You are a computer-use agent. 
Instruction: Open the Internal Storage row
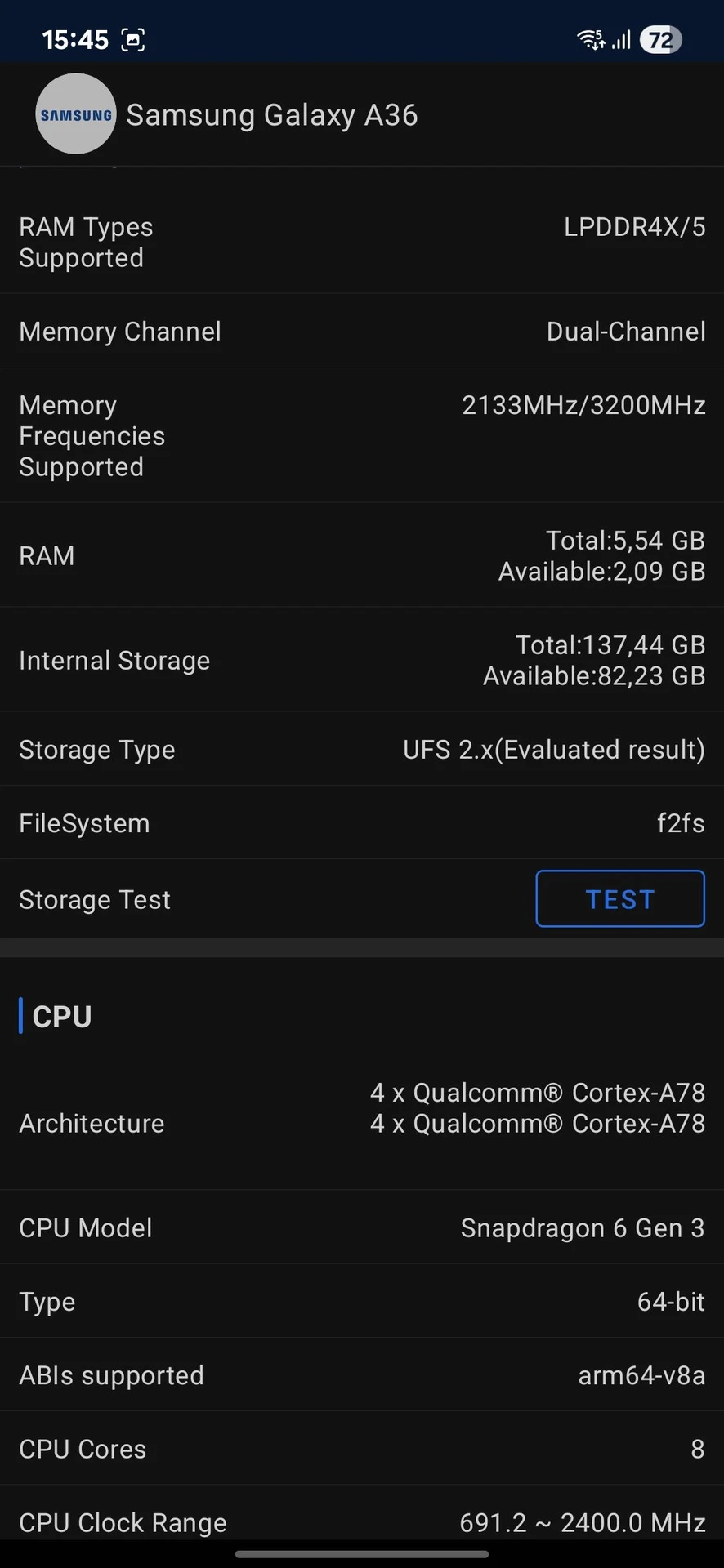pyautogui.click(x=362, y=661)
